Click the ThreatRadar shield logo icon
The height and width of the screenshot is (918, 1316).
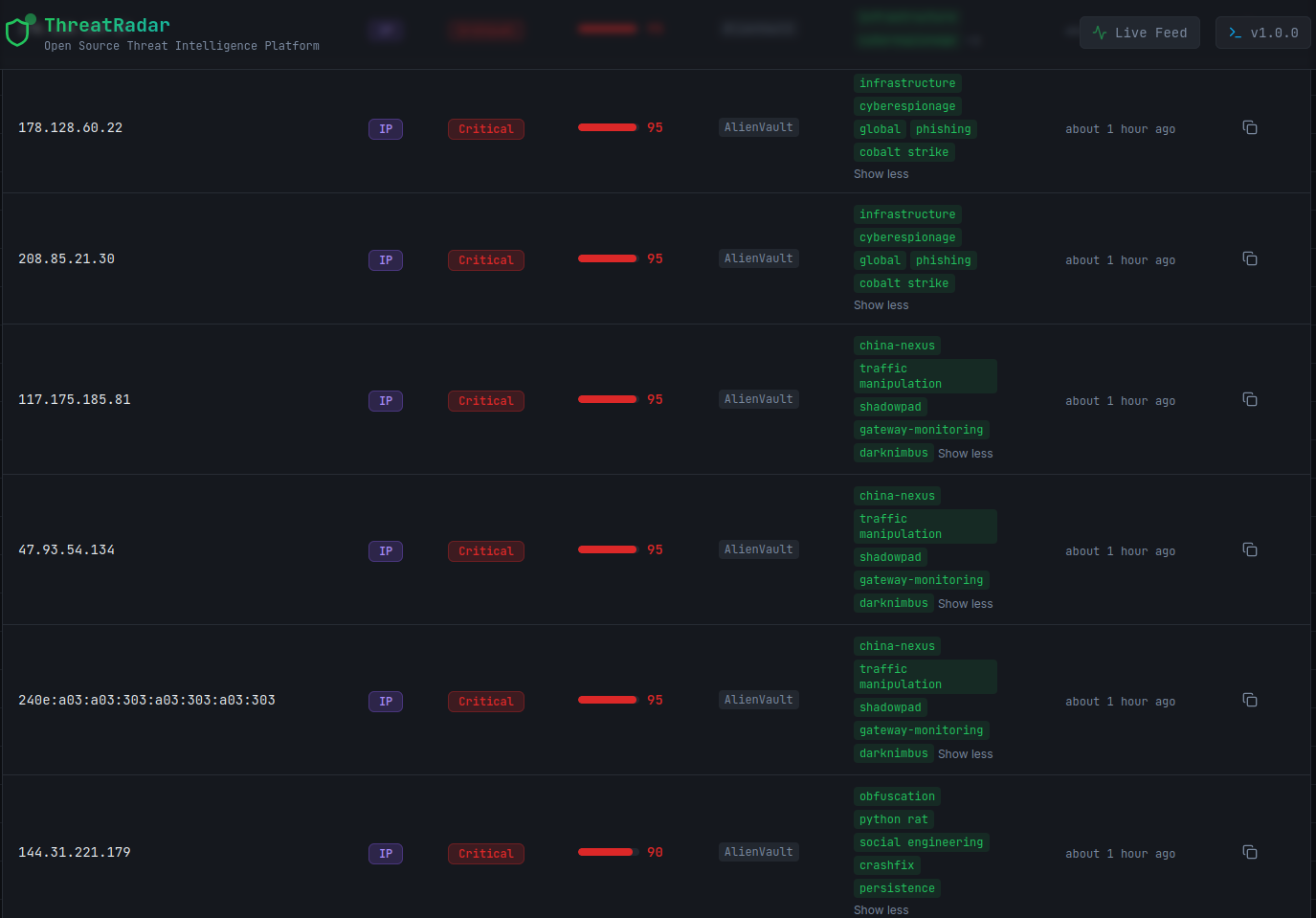18,30
